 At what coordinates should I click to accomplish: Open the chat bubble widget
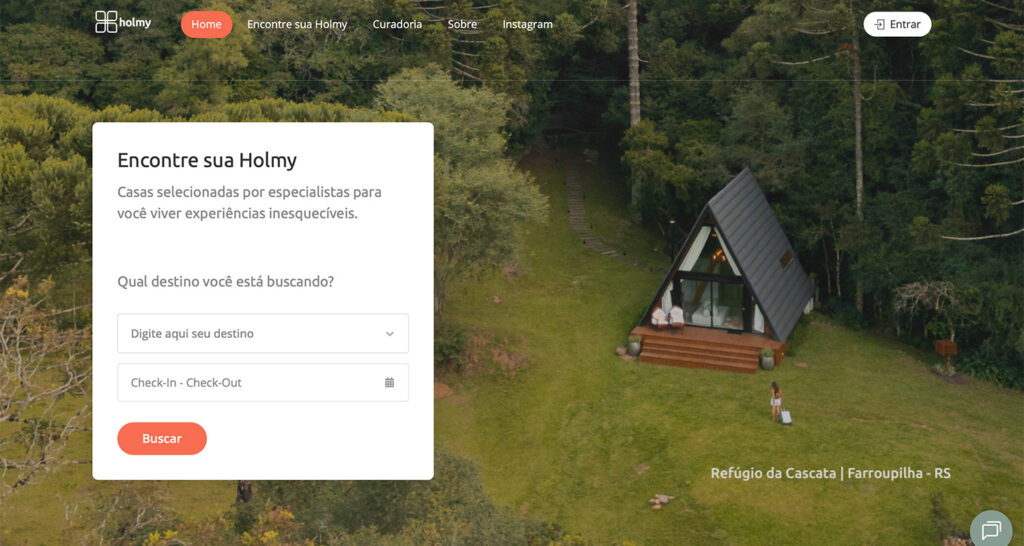click(991, 530)
